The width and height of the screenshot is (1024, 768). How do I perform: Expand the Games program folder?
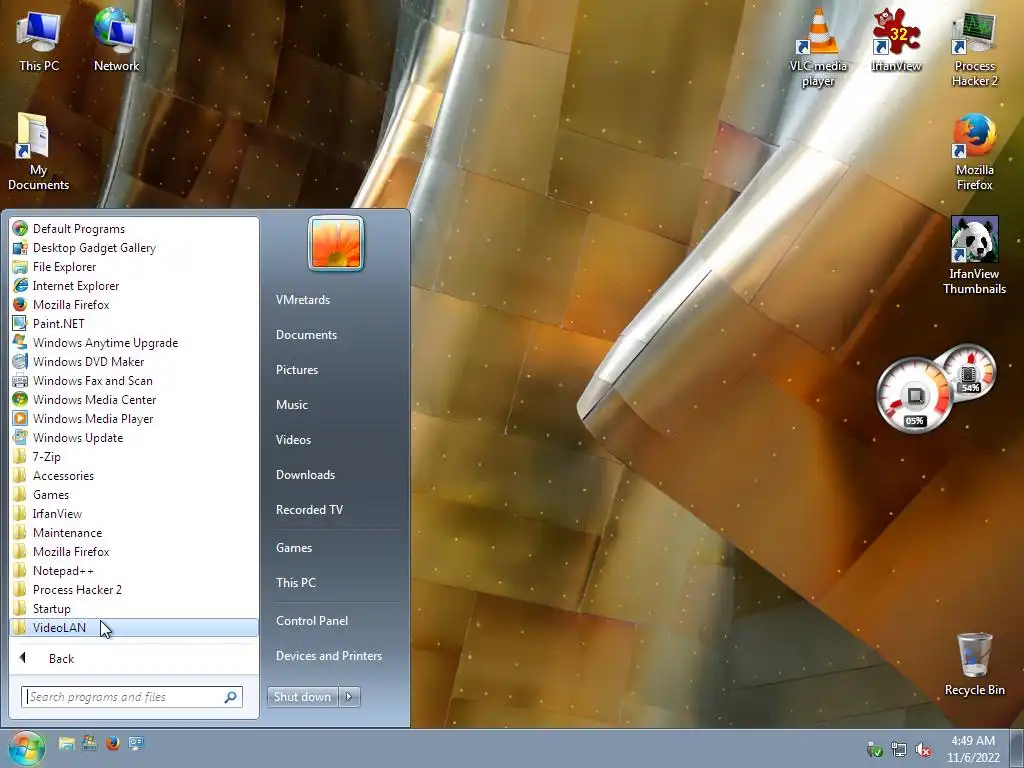(134, 494)
